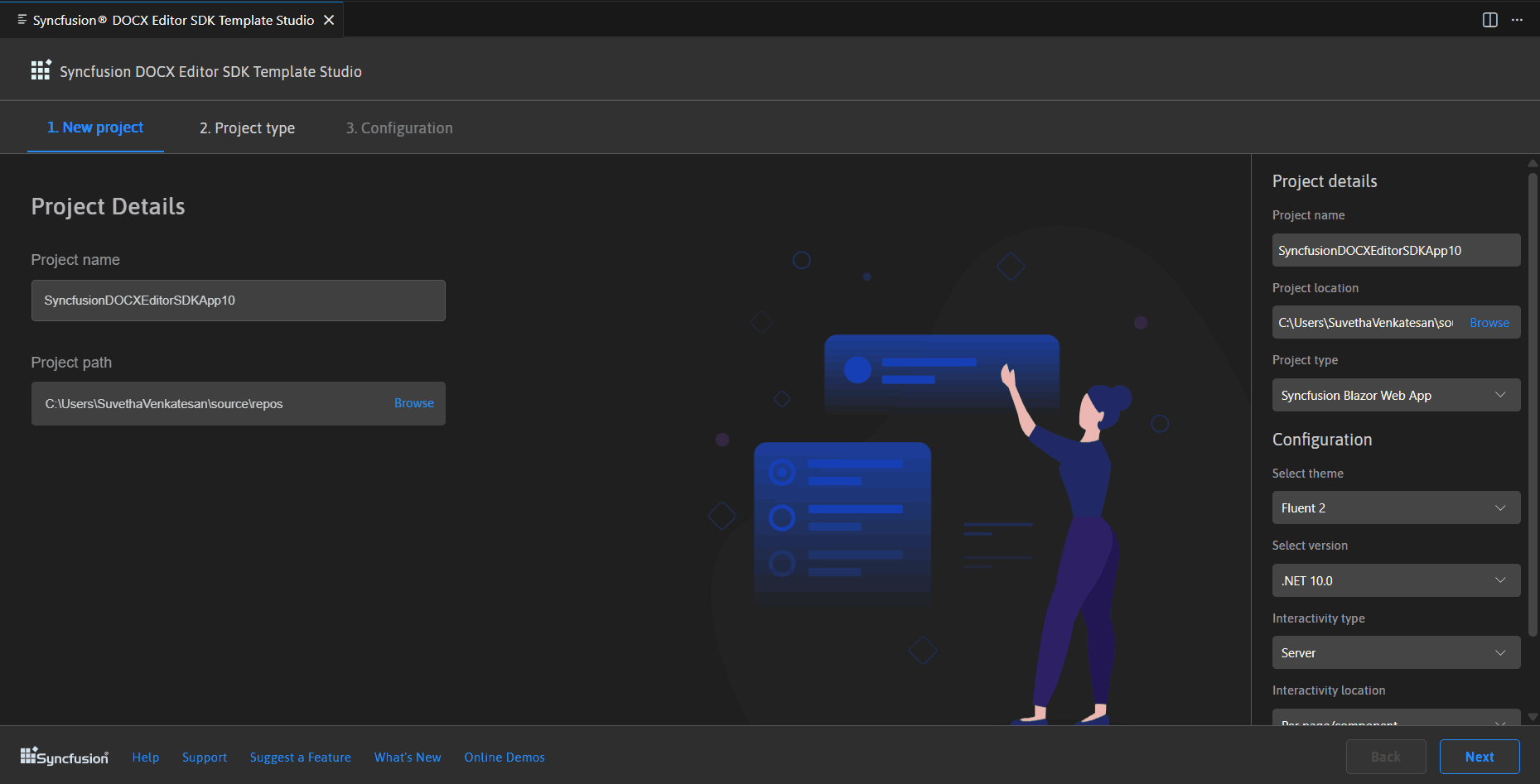This screenshot has width=1540, height=784.
Task: Browse for a project path
Action: pos(414,403)
